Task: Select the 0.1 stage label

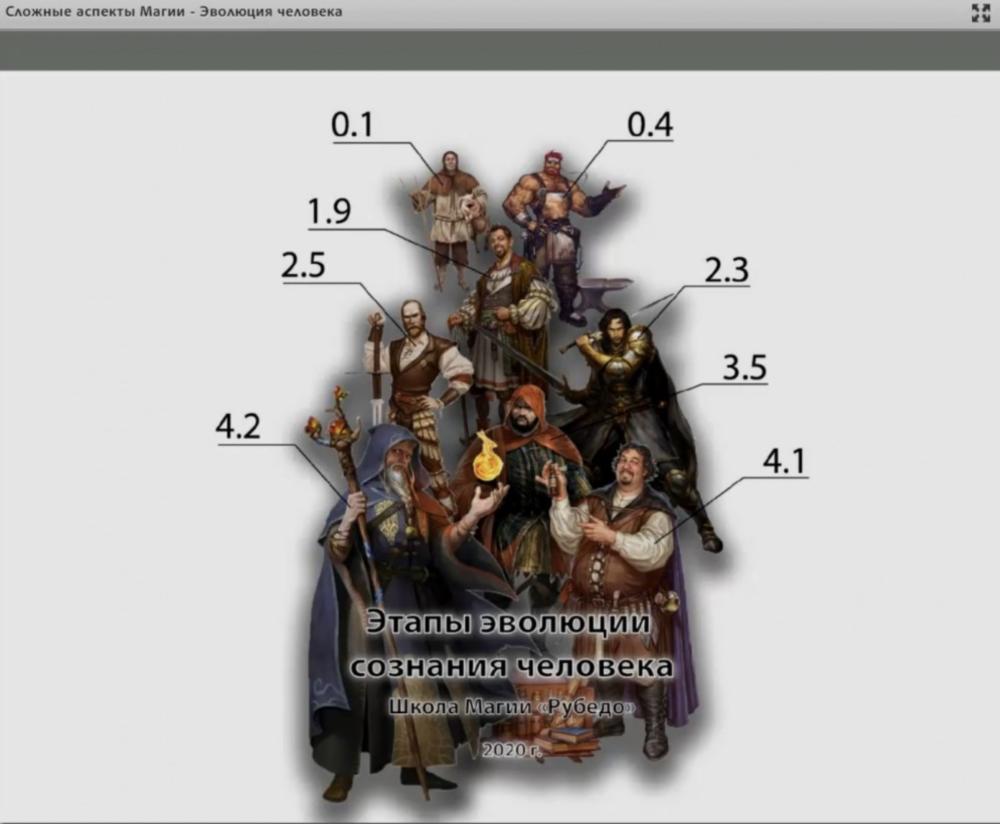Action: point(351,125)
